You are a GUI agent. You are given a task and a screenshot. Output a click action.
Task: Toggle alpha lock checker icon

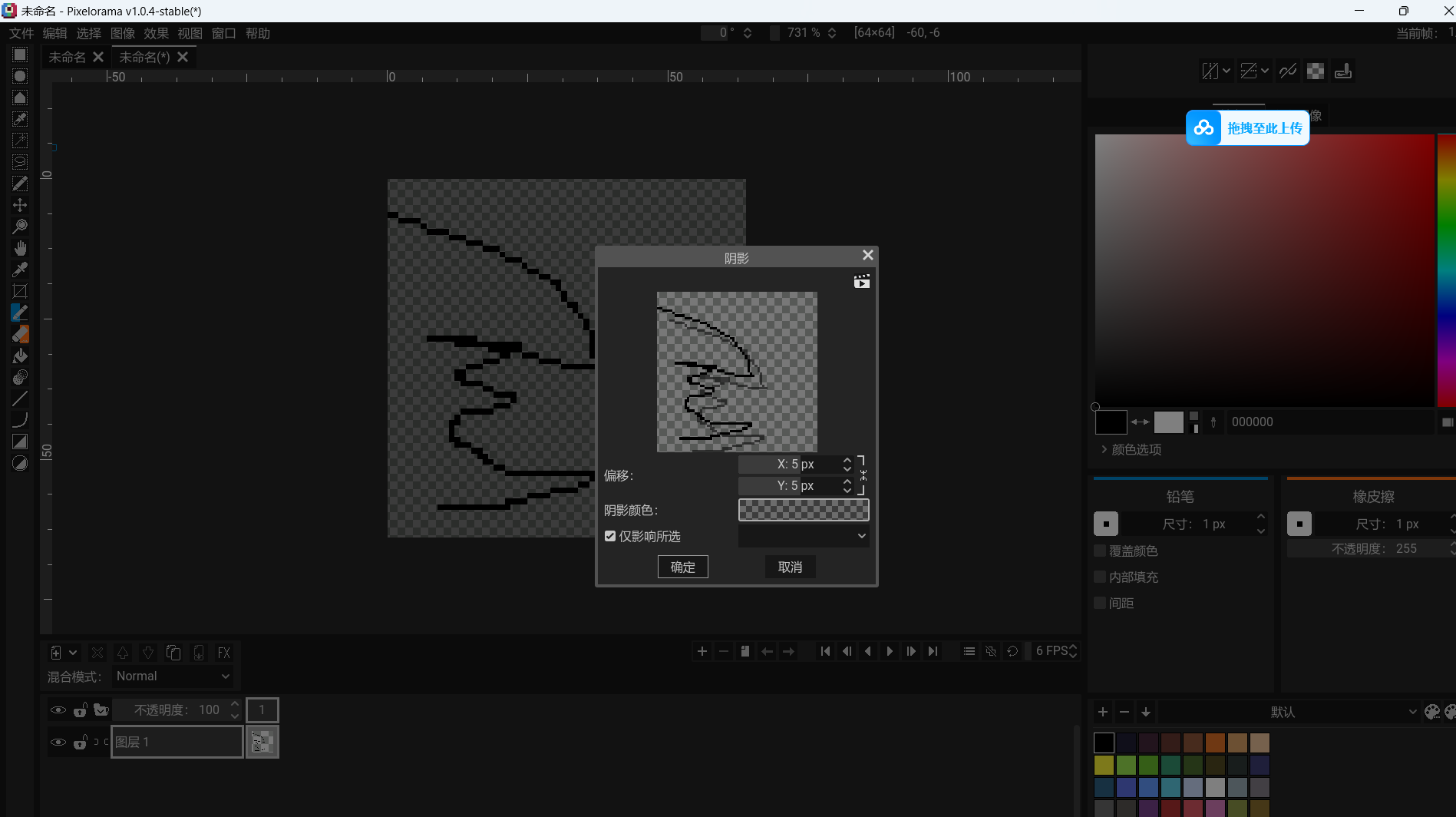pos(1316,71)
